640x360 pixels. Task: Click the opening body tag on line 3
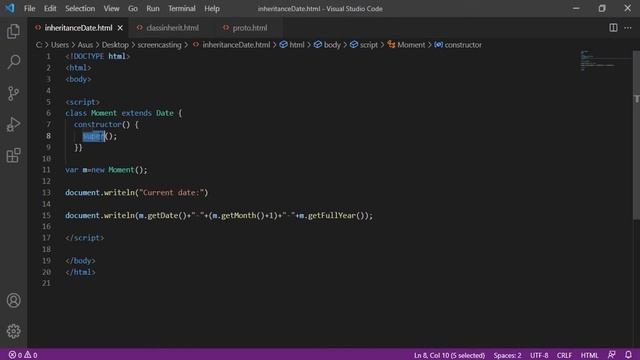(78, 79)
